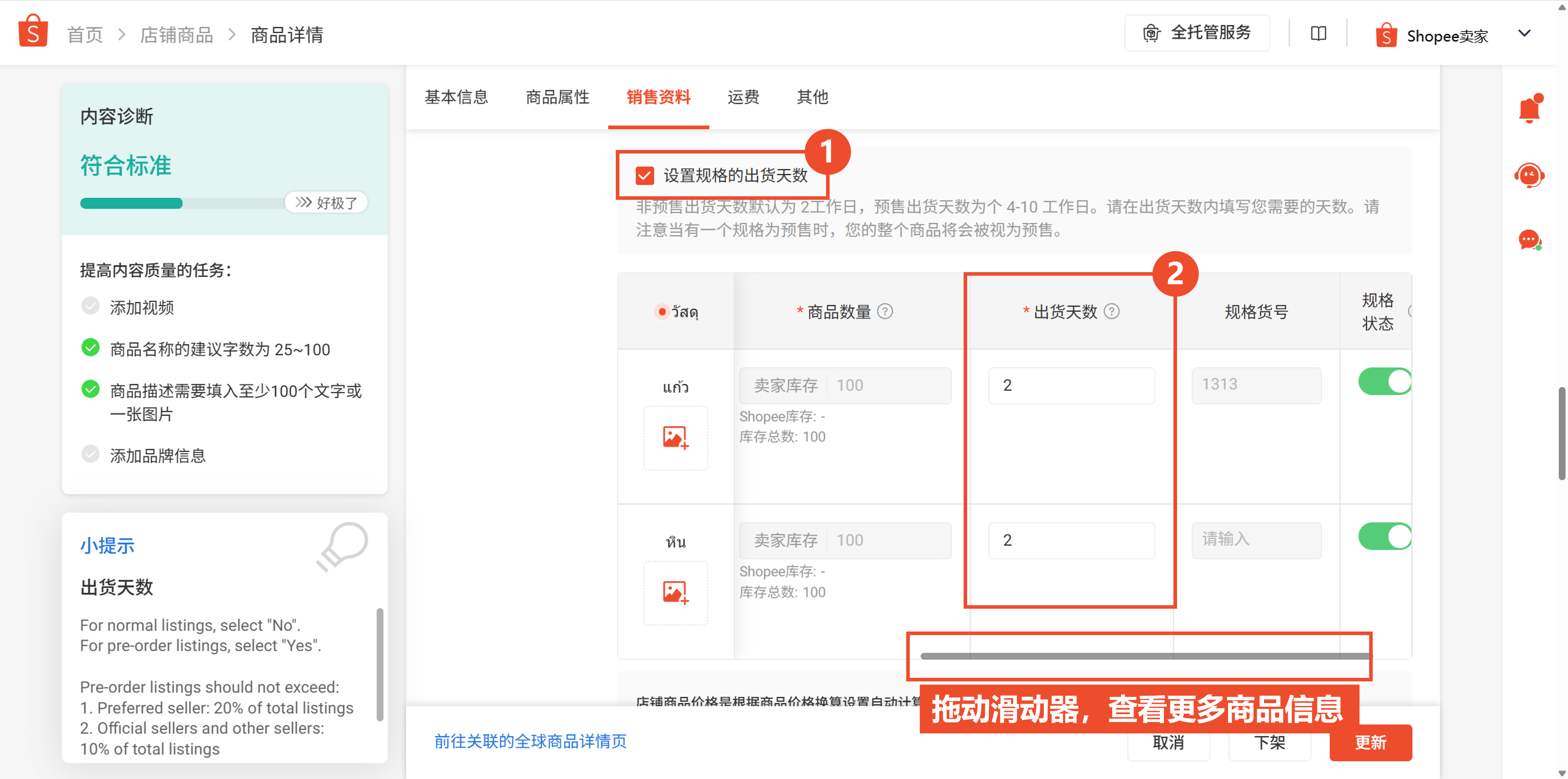This screenshot has width=1568, height=779.
Task: Click the green check for 商品名称 task
Action: pyautogui.click(x=91, y=348)
